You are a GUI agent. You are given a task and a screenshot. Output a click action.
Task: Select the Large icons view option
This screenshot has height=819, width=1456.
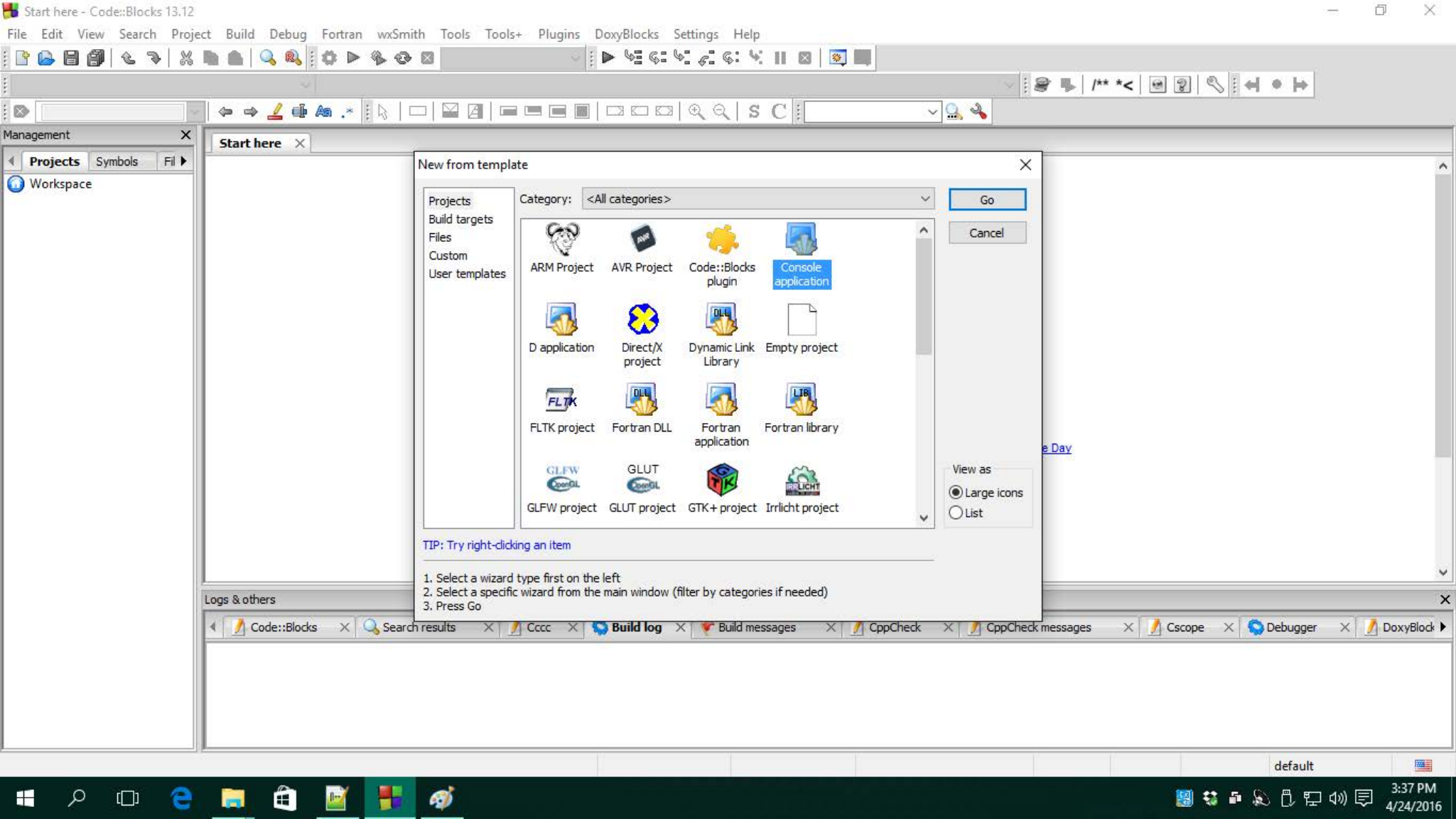tap(956, 492)
